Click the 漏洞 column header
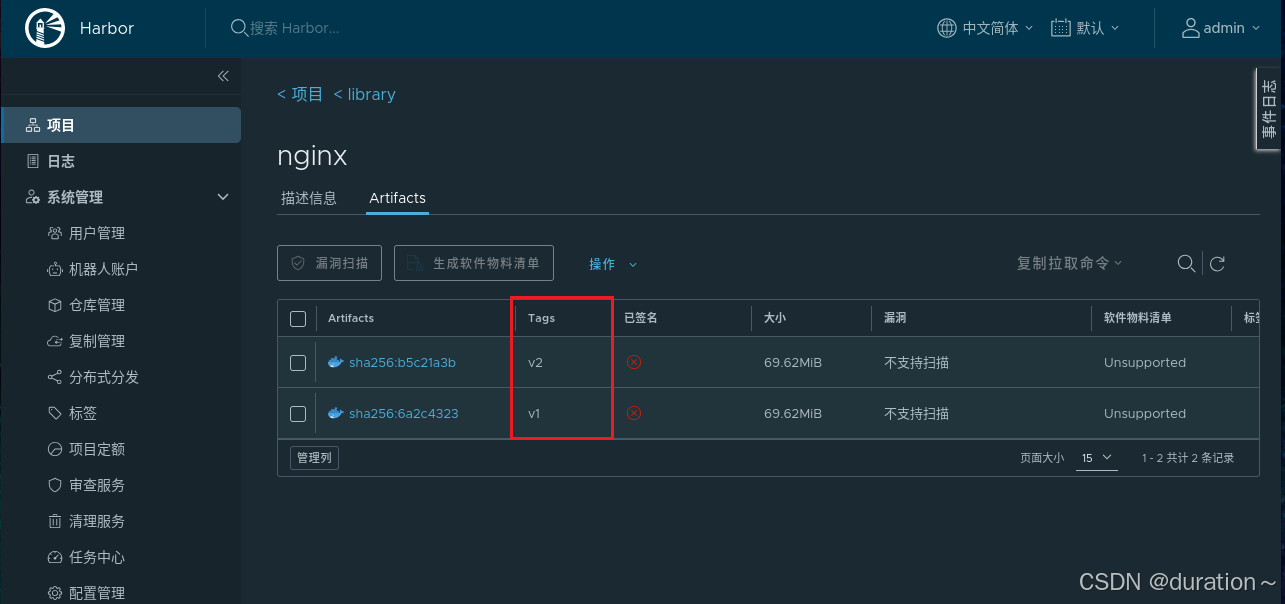The image size is (1285, 604). tap(895, 318)
